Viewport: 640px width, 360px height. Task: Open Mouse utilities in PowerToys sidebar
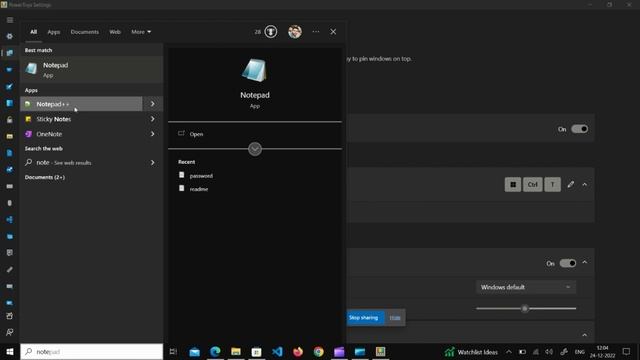tap(10, 203)
